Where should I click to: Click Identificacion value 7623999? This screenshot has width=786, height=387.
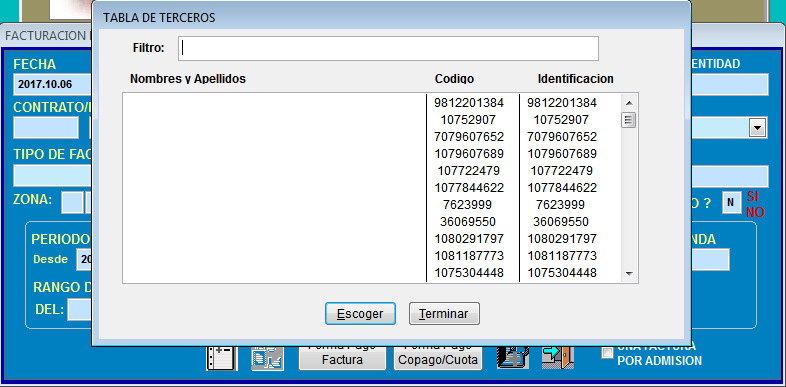pos(561,205)
